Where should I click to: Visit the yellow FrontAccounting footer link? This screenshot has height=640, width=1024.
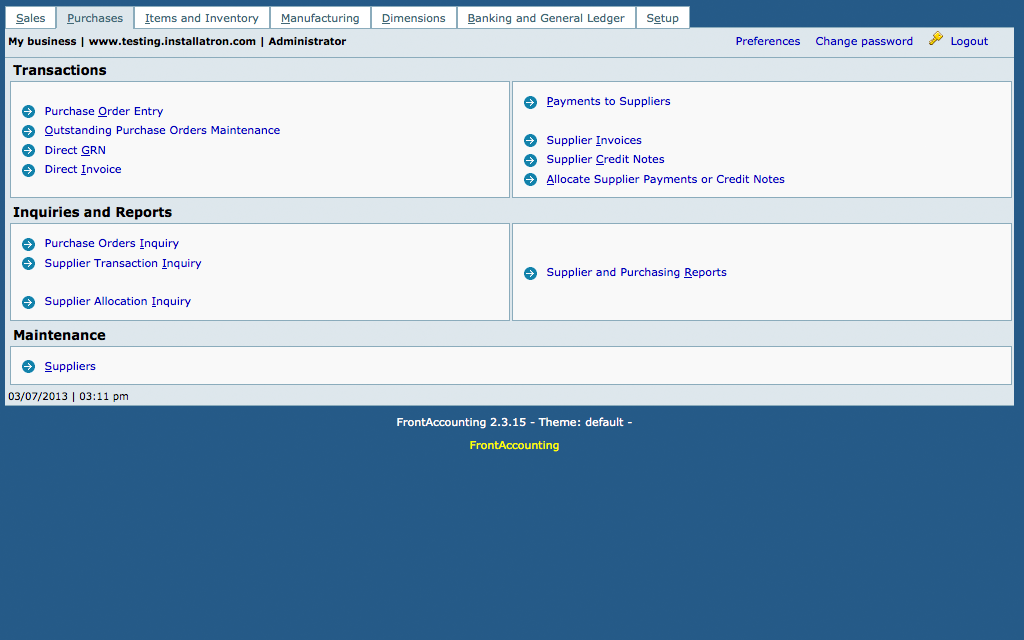pos(514,446)
